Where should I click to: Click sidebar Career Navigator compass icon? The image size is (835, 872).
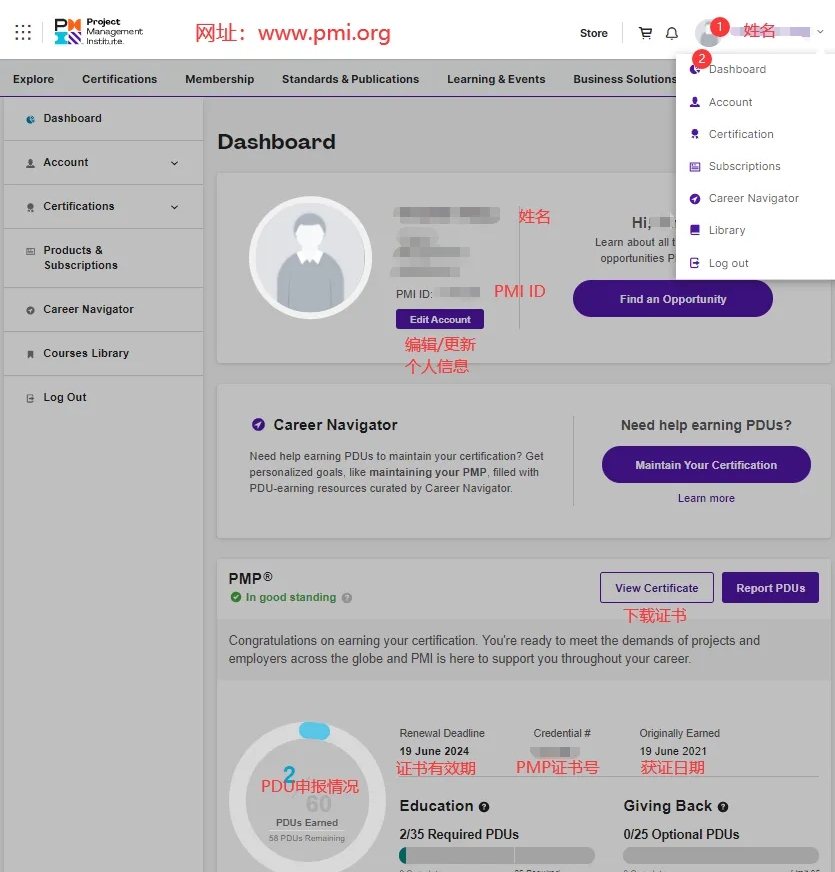31,310
